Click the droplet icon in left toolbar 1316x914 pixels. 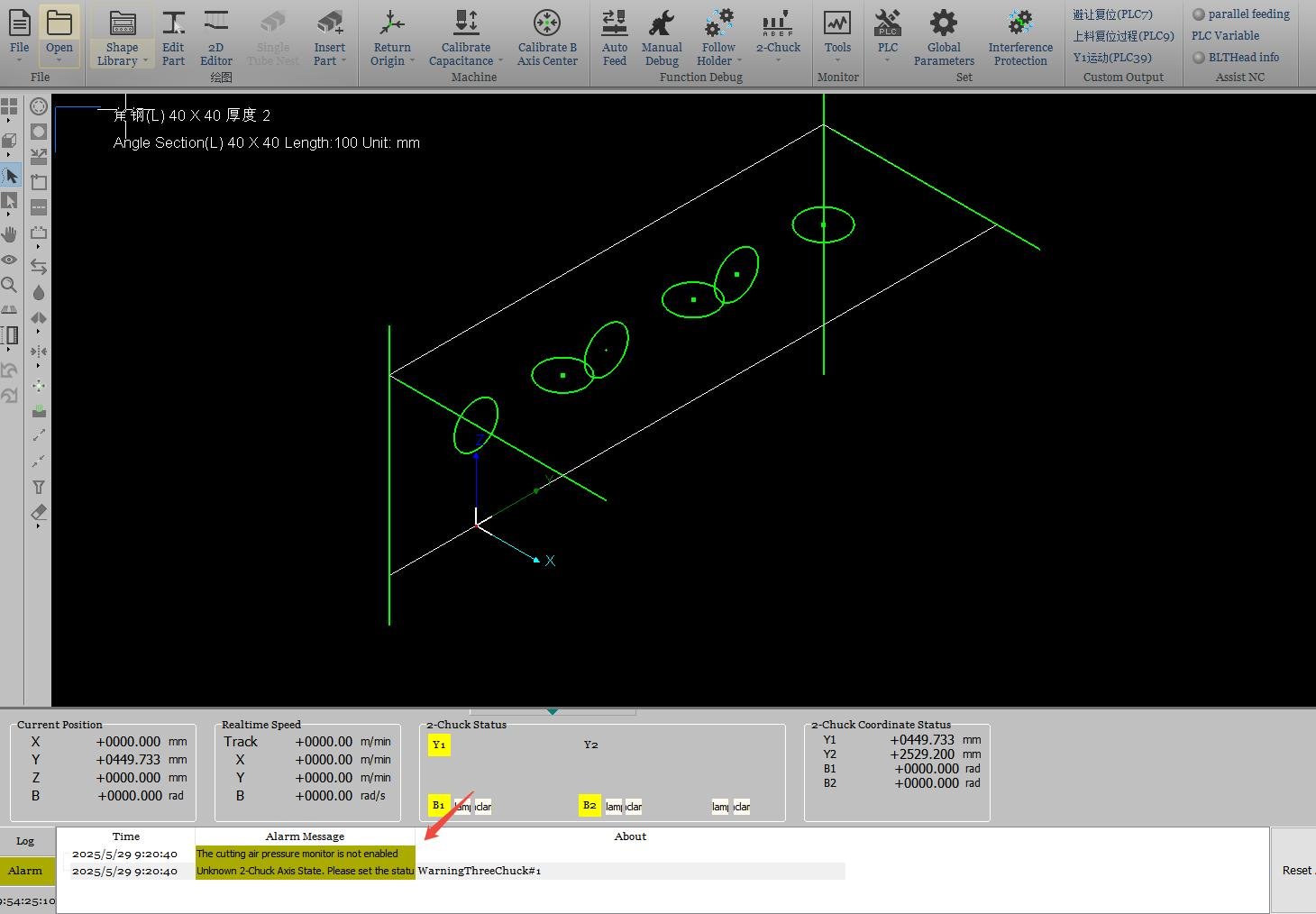pyautogui.click(x=39, y=292)
